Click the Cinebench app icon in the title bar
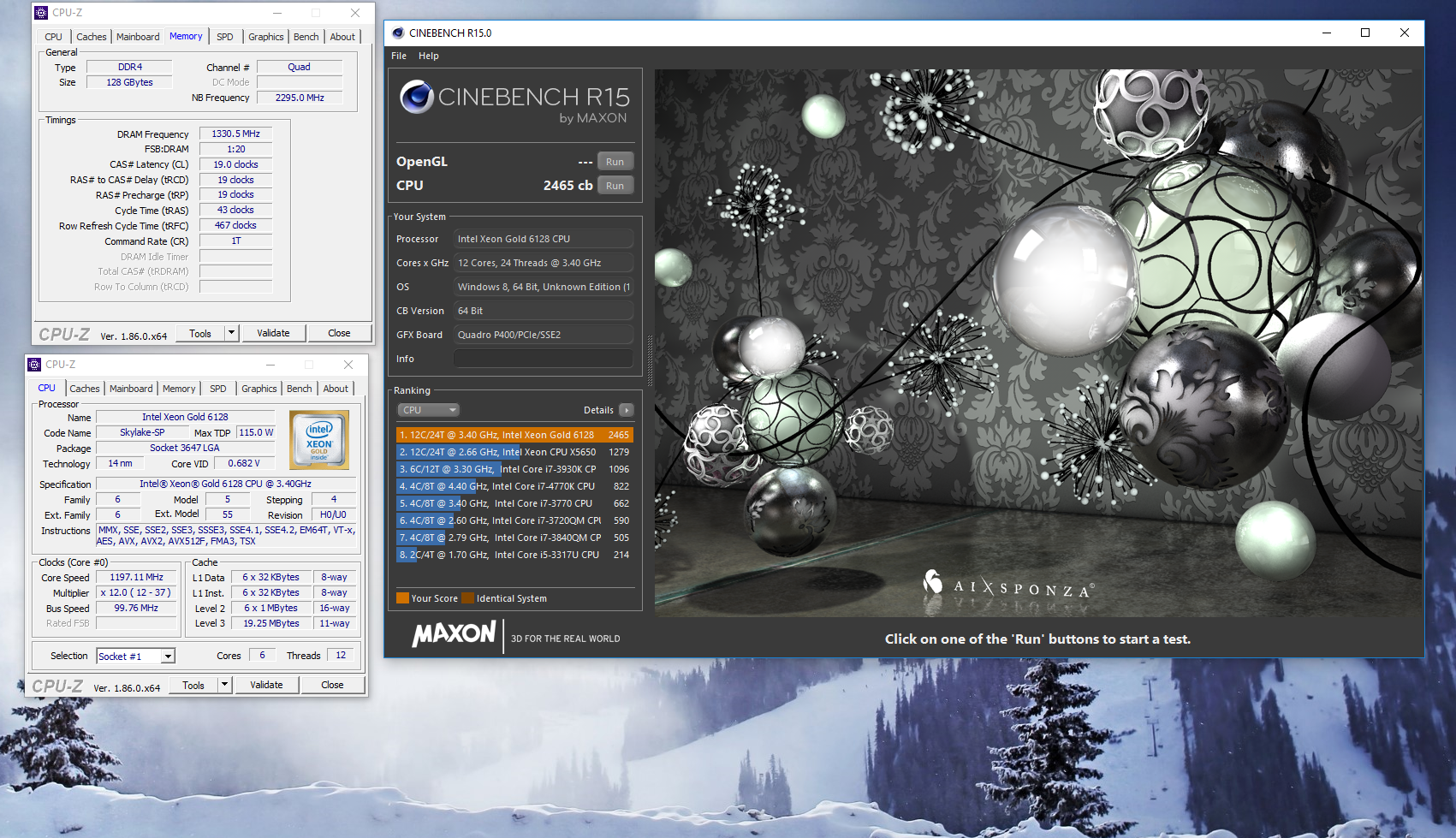The height and width of the screenshot is (838, 1456). [x=398, y=33]
